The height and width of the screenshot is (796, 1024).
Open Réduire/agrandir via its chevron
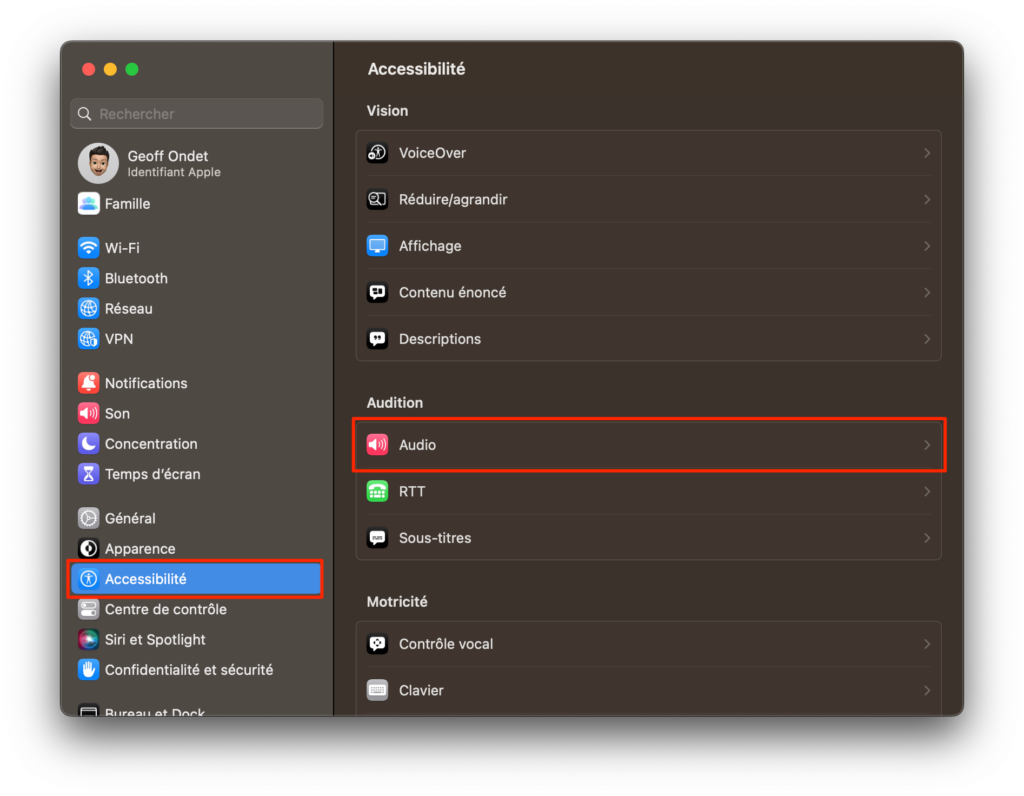pyautogui.click(x=927, y=199)
